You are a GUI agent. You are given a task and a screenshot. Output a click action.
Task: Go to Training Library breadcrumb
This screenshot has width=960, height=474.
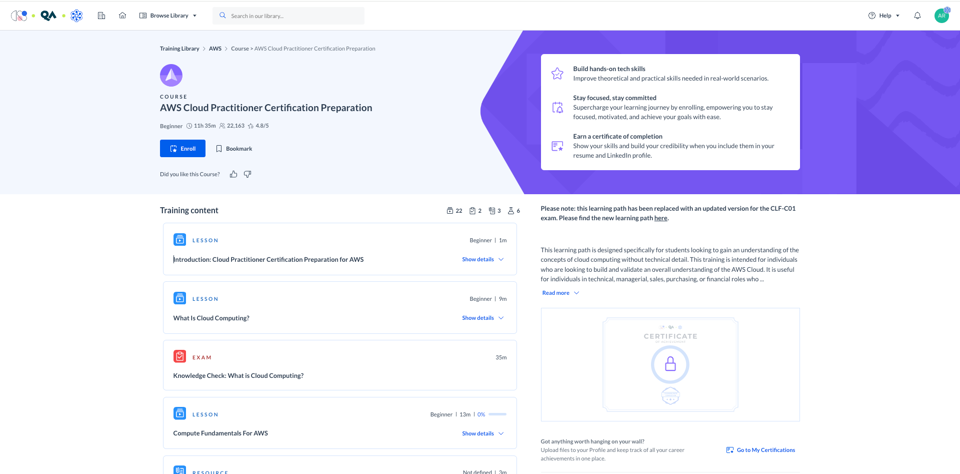pos(179,48)
